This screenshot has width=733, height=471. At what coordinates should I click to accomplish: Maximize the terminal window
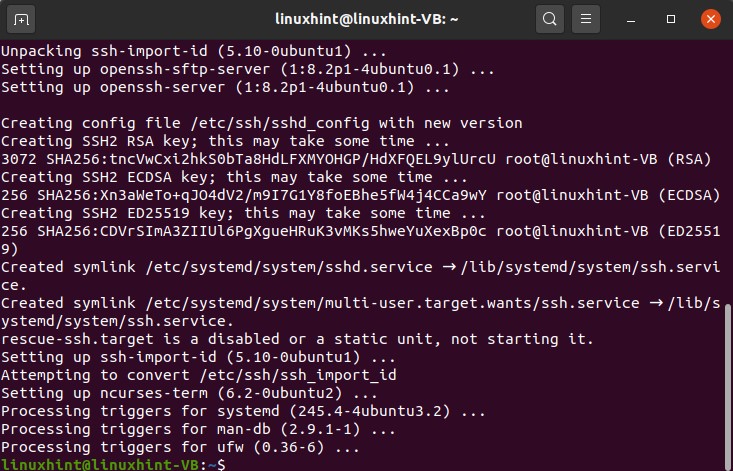[x=672, y=19]
